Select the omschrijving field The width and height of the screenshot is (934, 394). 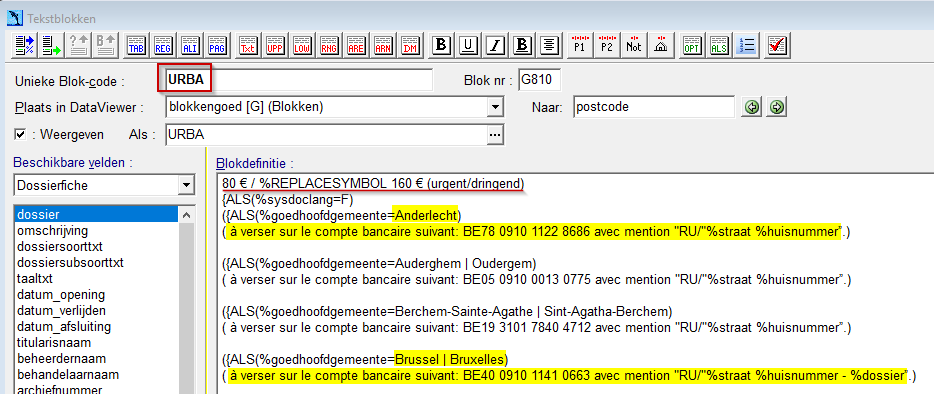(x=52, y=230)
